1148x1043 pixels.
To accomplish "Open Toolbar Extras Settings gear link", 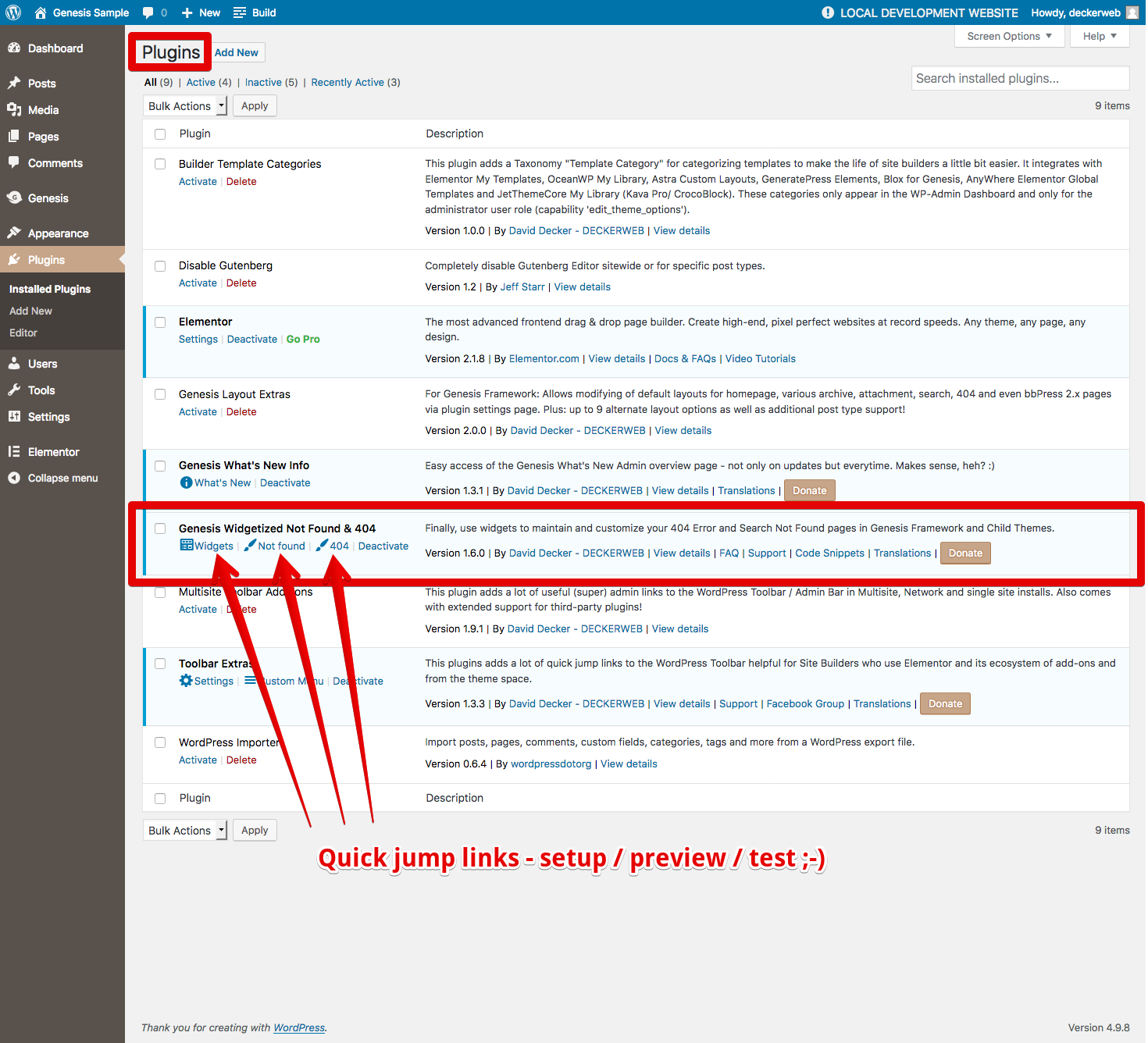I will coord(206,681).
